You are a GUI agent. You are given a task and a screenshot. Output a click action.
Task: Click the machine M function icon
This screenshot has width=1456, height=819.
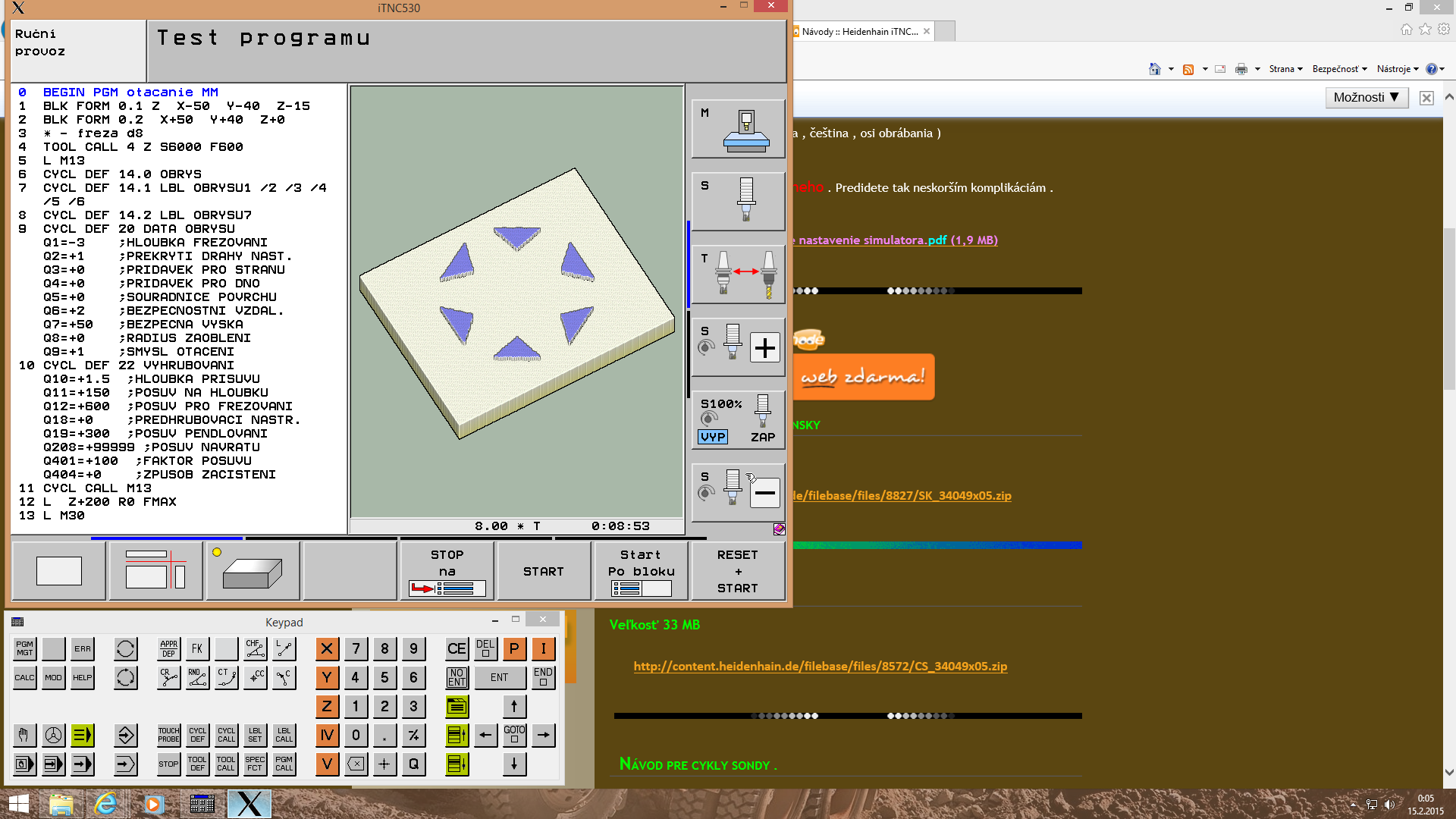click(x=738, y=128)
